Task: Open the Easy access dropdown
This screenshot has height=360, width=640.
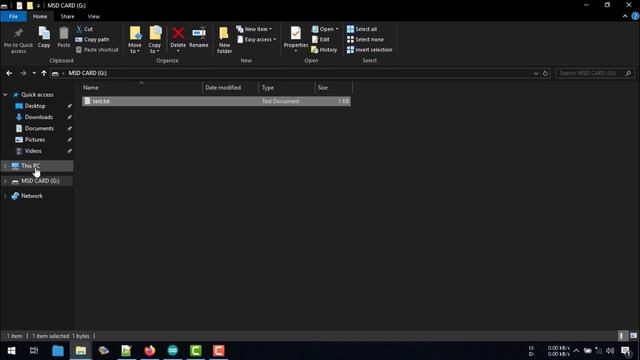Action: (x=257, y=40)
